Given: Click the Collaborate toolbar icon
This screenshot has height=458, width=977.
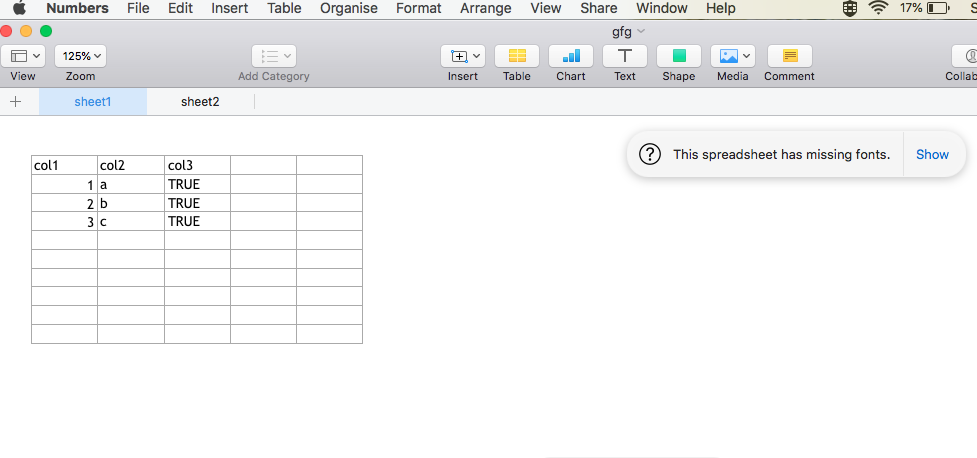Looking at the screenshot, I should [x=965, y=56].
